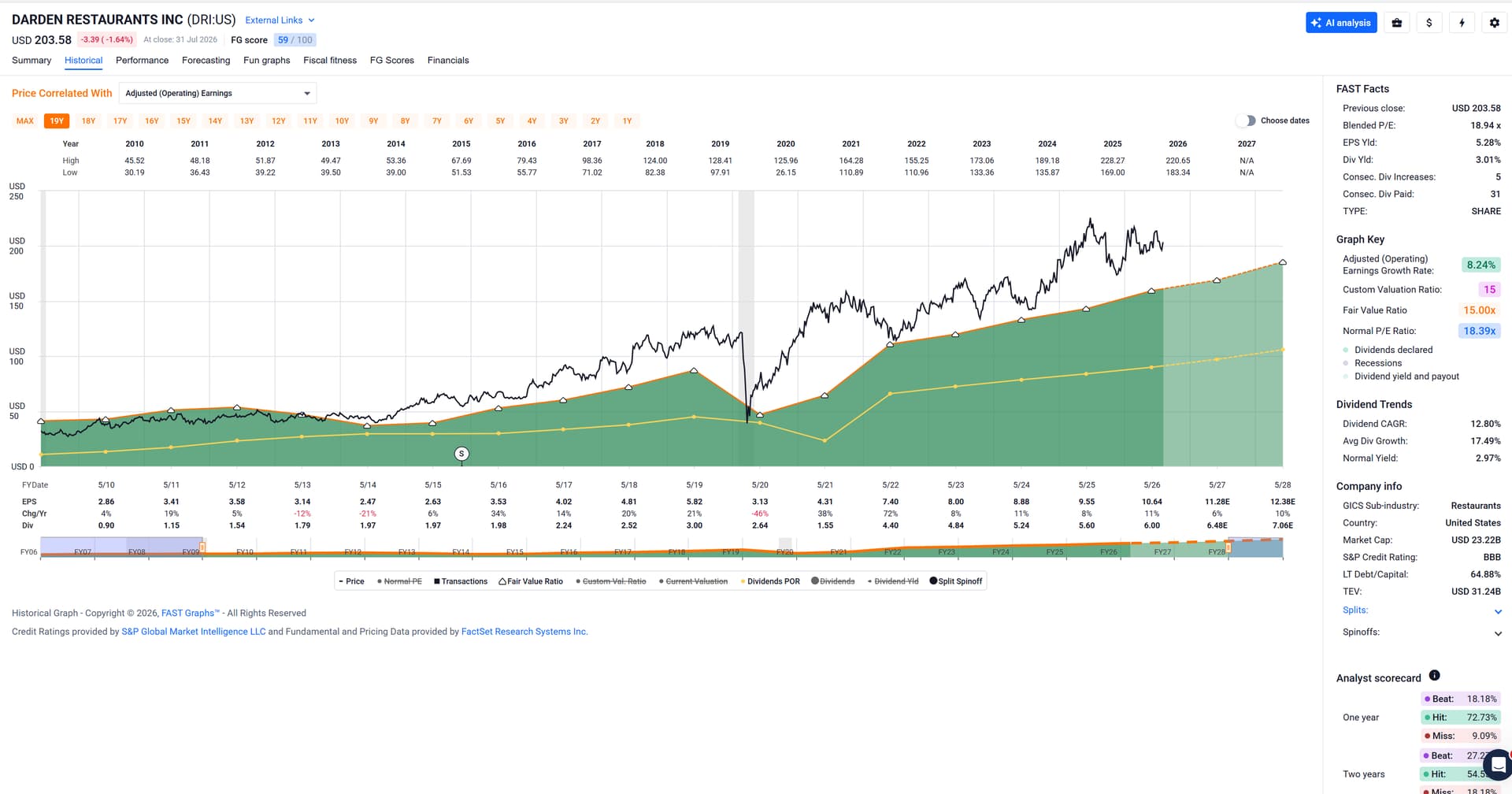This screenshot has height=794, width=1512.
Task: Open the settings gear icon
Action: click(1494, 23)
